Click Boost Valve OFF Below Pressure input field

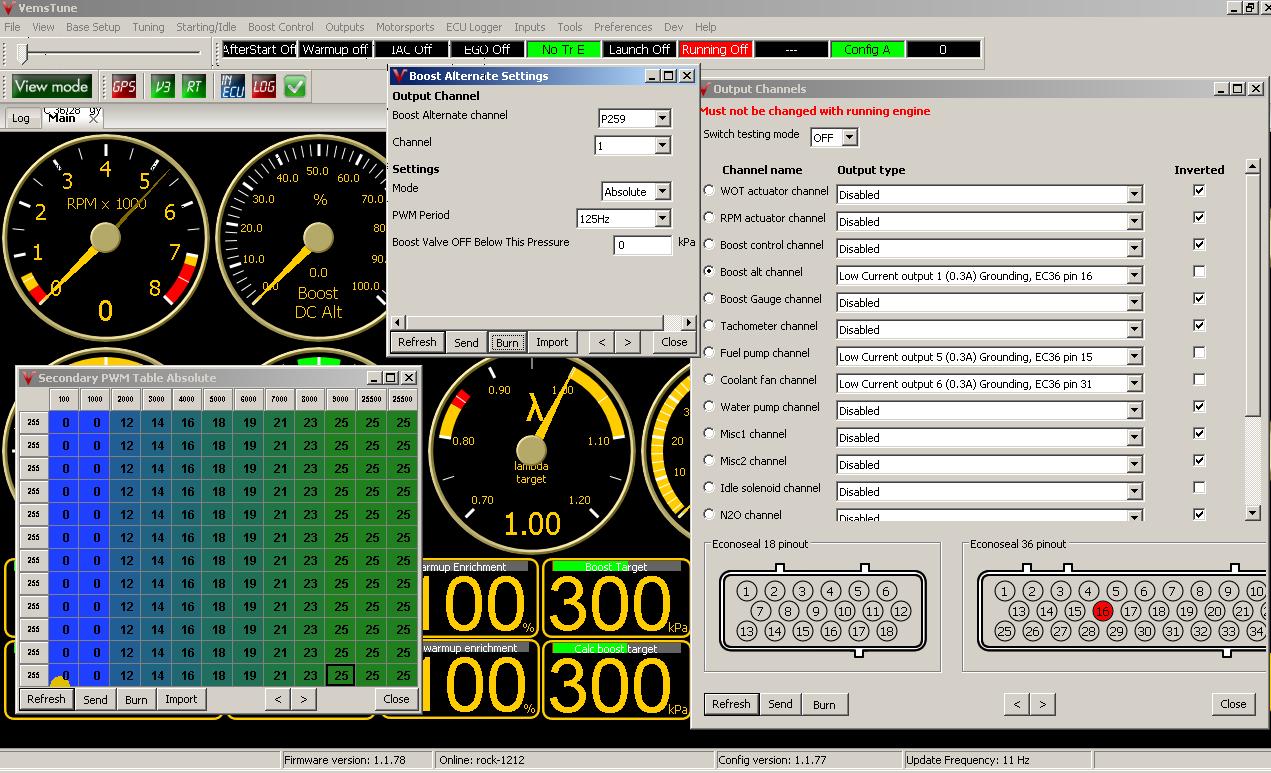pos(643,245)
